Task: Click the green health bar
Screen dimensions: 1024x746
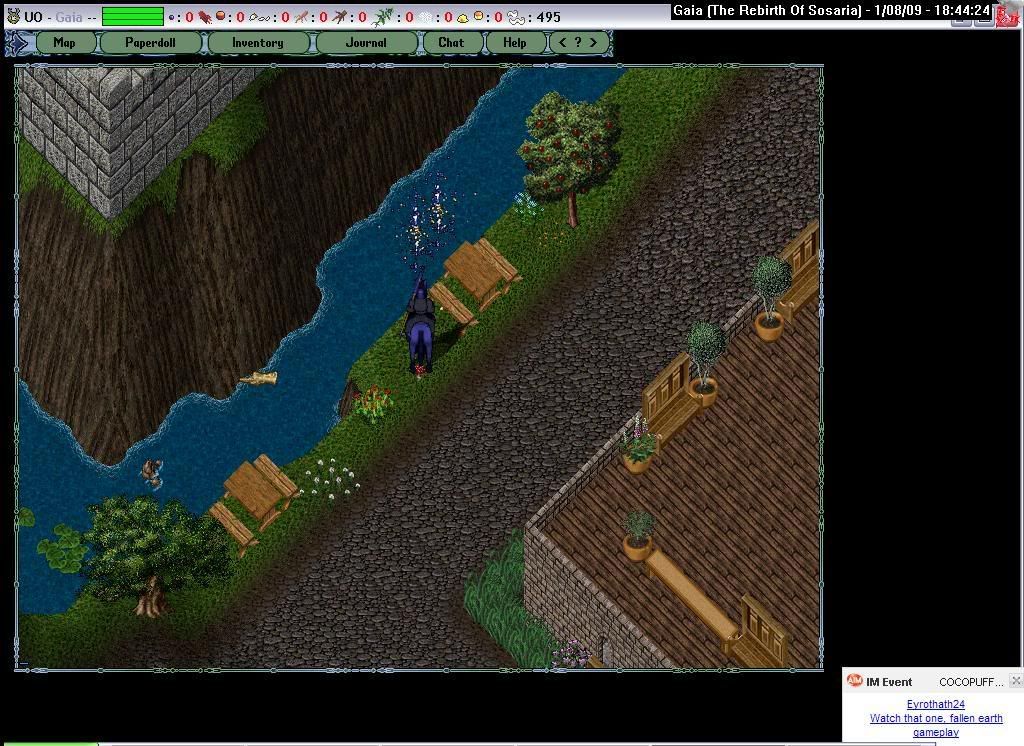Action: coord(133,16)
